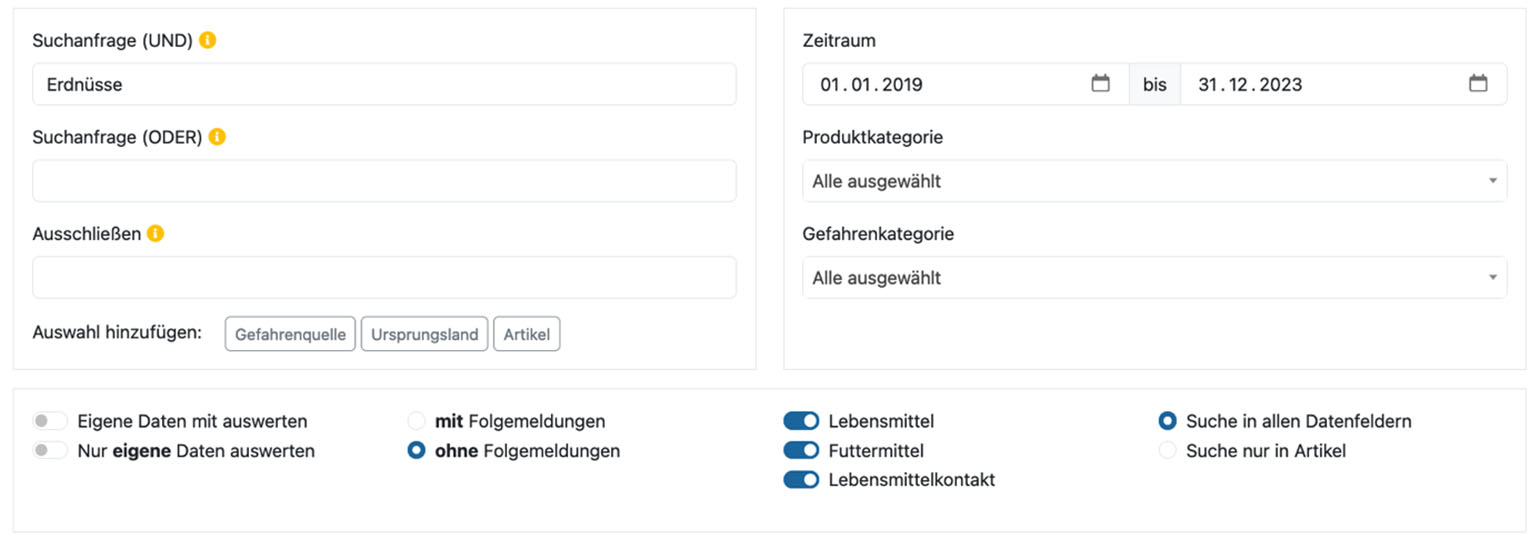
Task: Add Gefahrenquelle selection
Action: [290, 335]
